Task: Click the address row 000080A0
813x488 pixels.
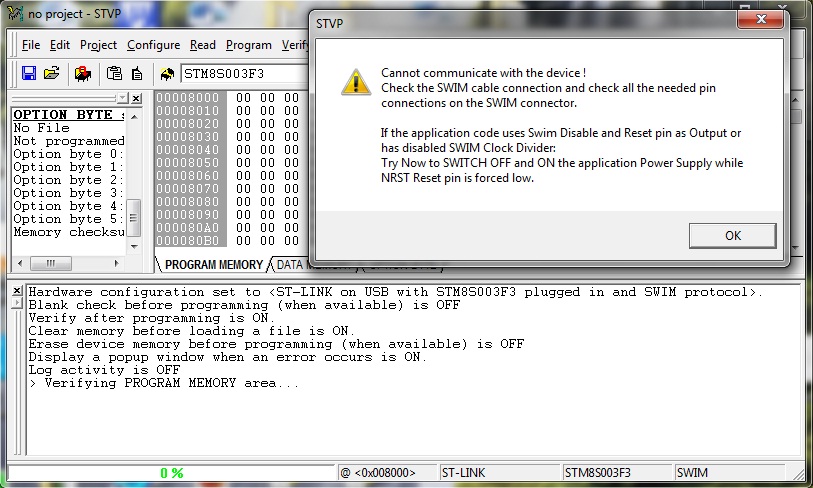Action: click(188, 227)
